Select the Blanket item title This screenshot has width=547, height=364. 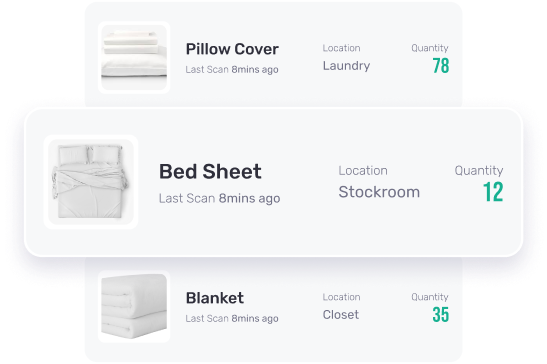coord(215,298)
